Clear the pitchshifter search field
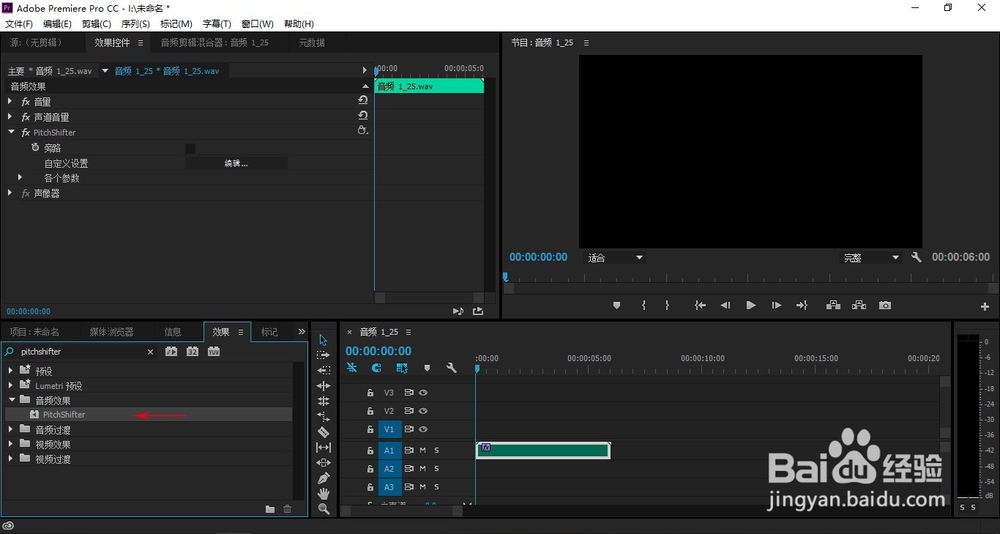Viewport: 1000px width, 534px height. point(151,352)
